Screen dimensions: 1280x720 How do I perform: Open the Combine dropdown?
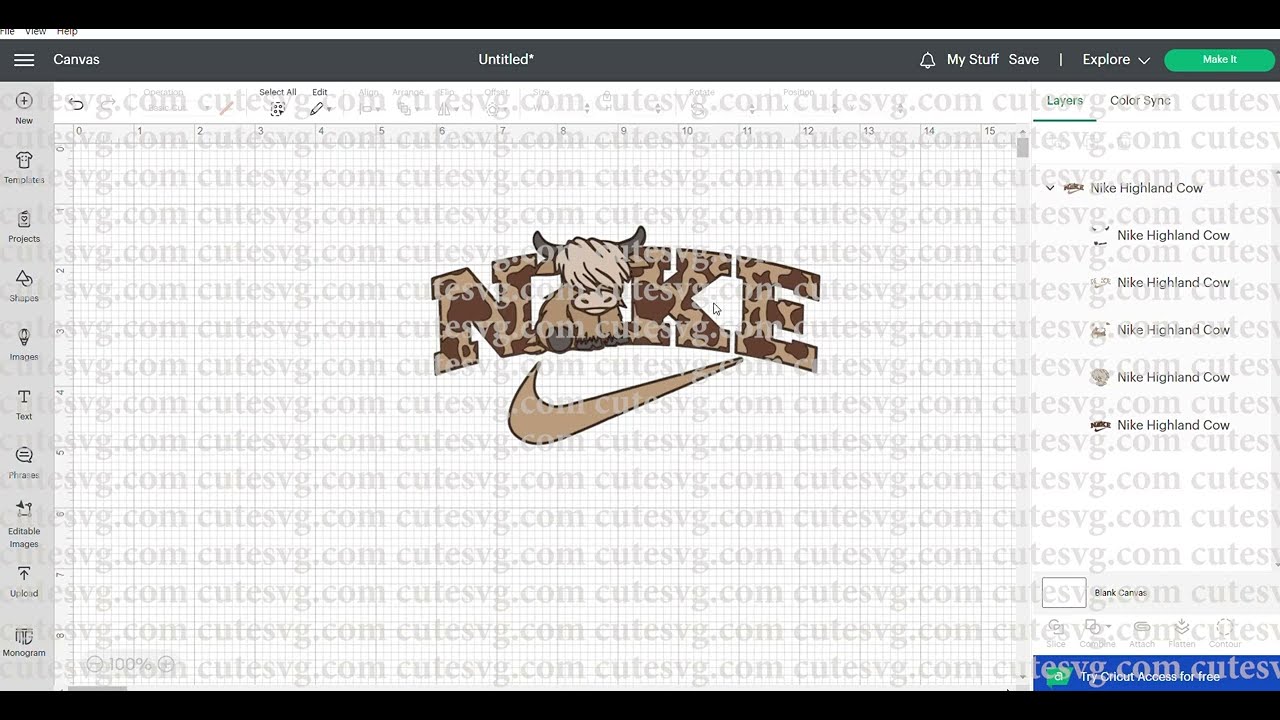coord(1097,633)
